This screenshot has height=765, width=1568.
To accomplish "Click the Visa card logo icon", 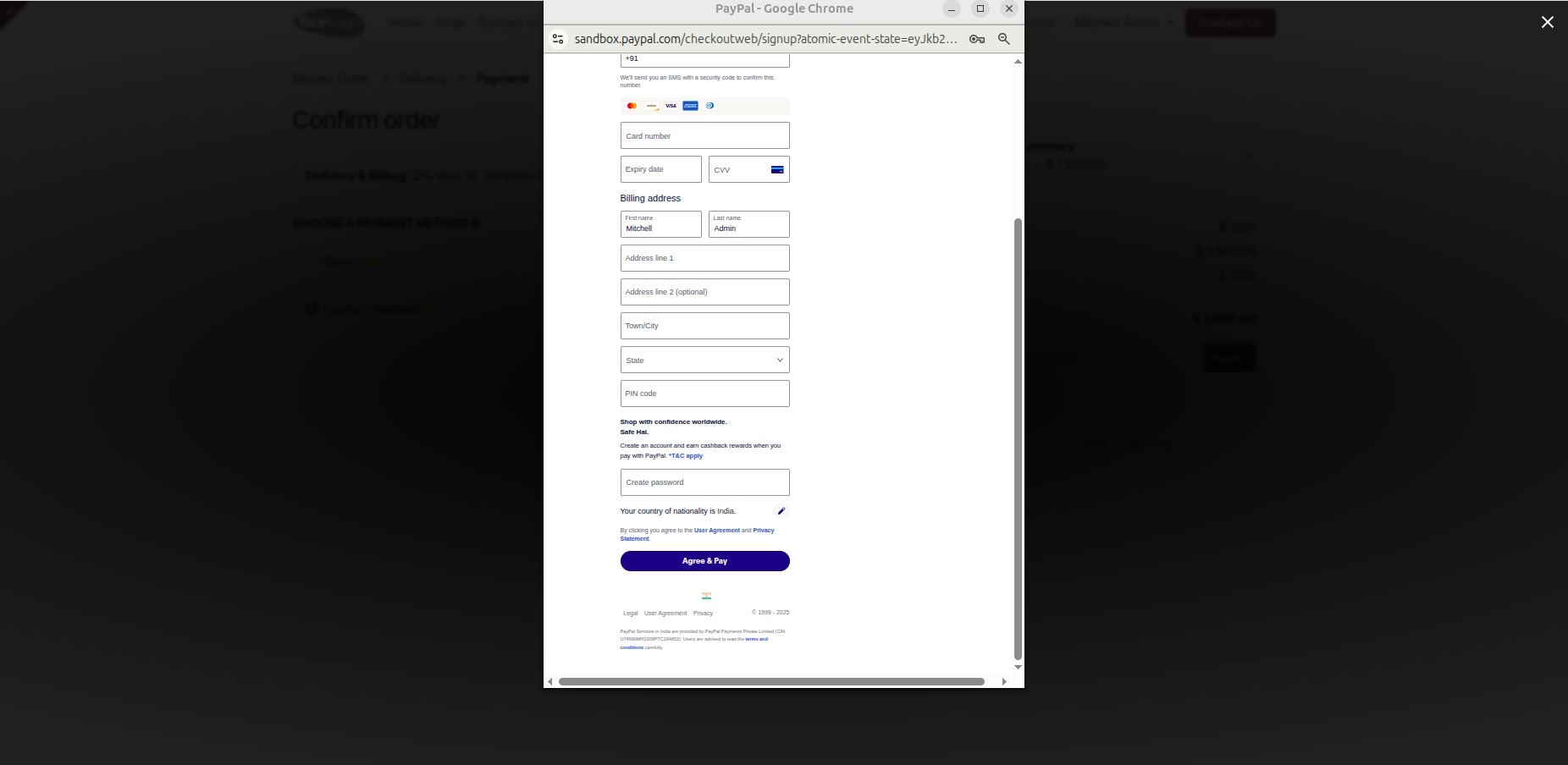I will (671, 106).
